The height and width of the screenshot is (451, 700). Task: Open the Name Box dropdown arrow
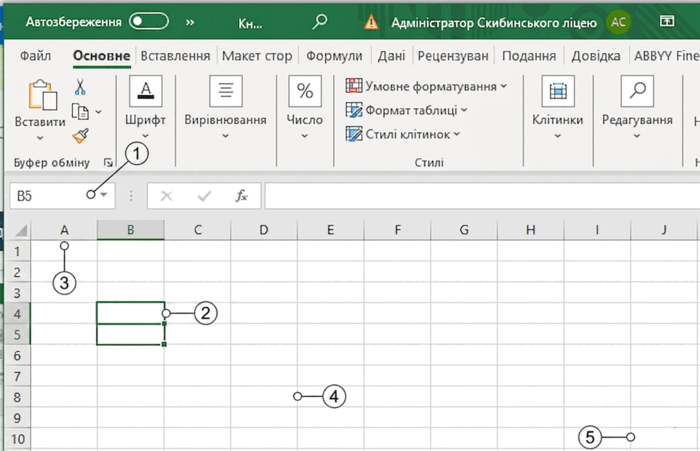104,195
